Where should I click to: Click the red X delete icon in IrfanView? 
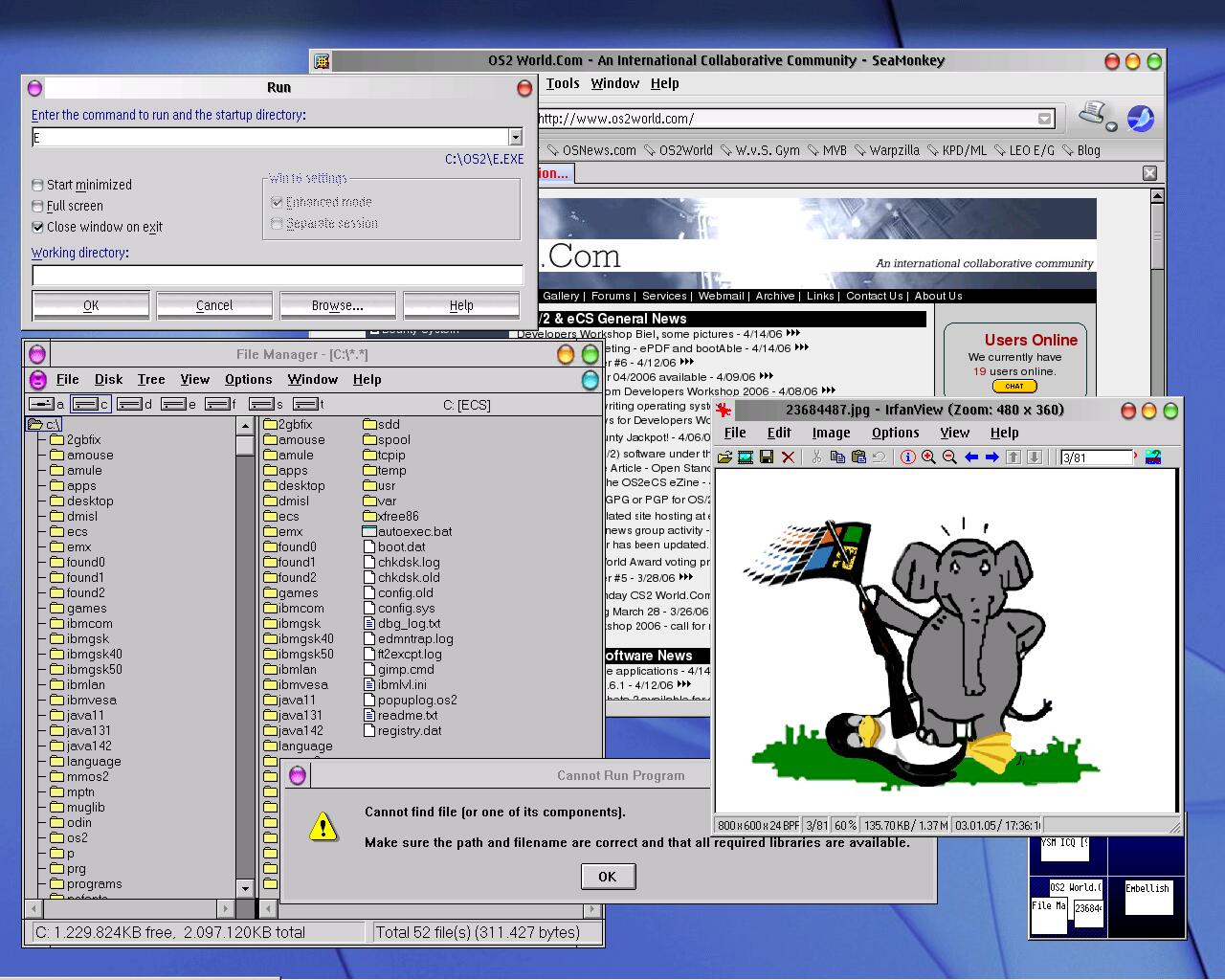(788, 457)
